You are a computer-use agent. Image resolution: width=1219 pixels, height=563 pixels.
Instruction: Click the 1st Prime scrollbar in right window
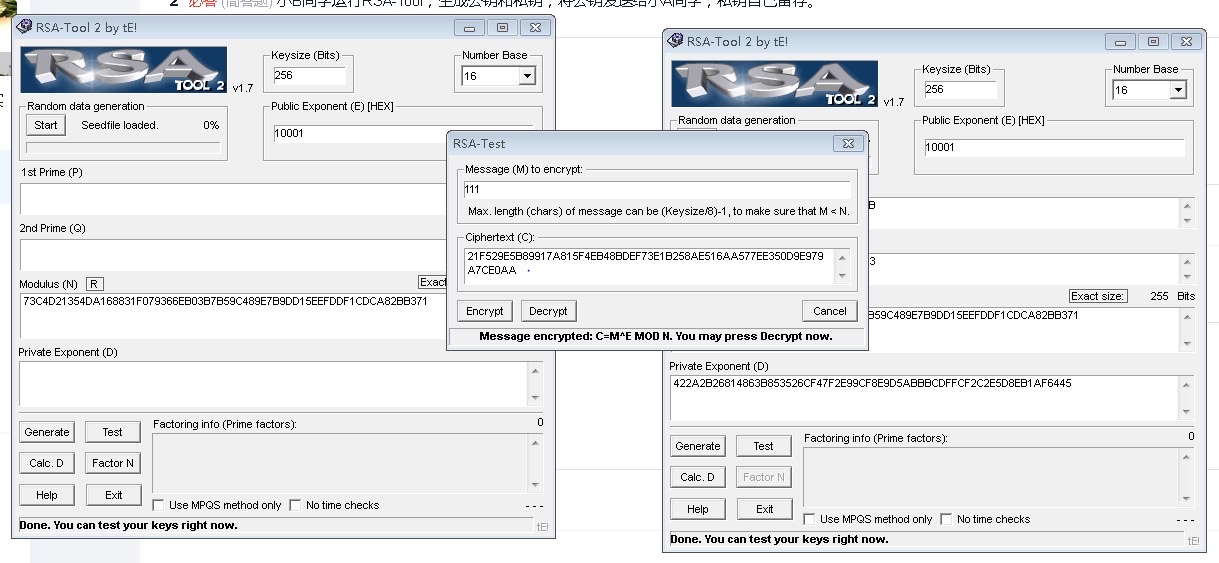(1187, 213)
